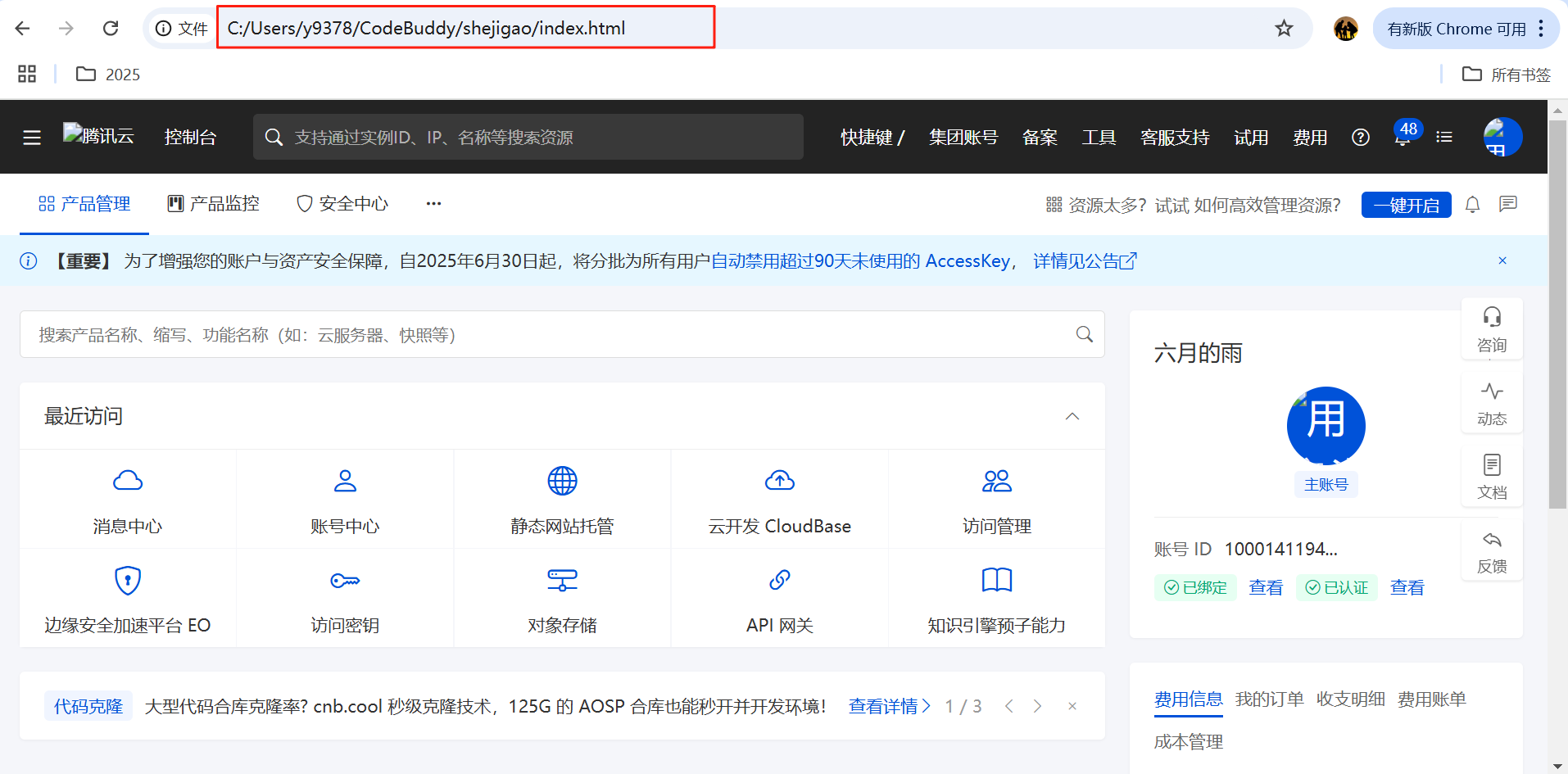Screen dimensions: 1568x774
Task: Click the 查看 link beside 已认证
Action: [1407, 587]
